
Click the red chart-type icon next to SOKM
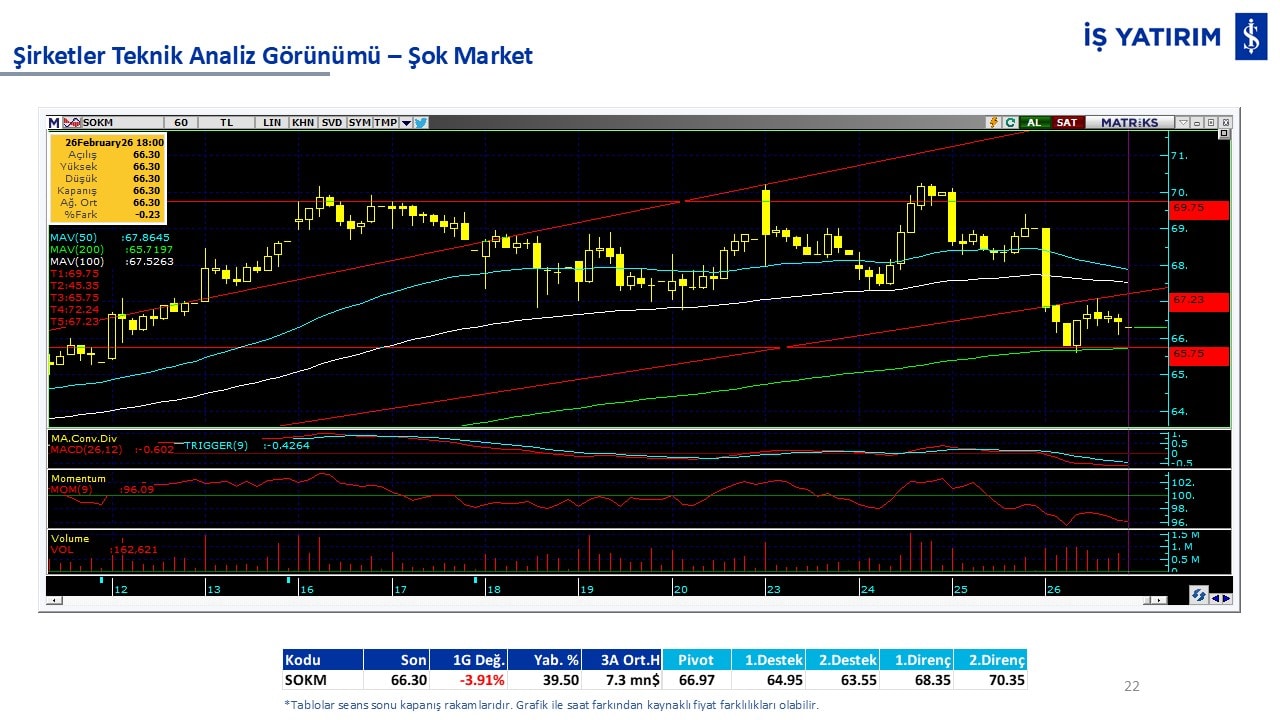[72, 123]
